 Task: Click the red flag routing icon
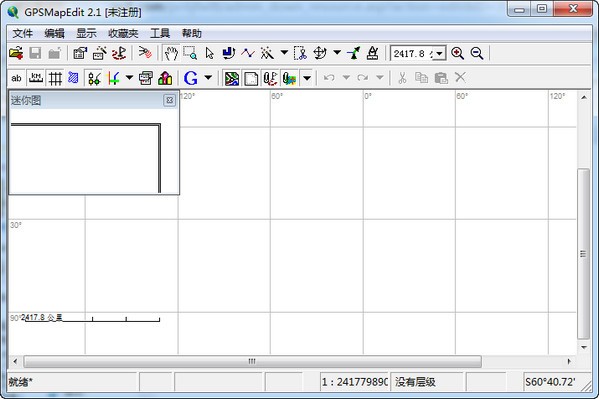(x=119, y=53)
